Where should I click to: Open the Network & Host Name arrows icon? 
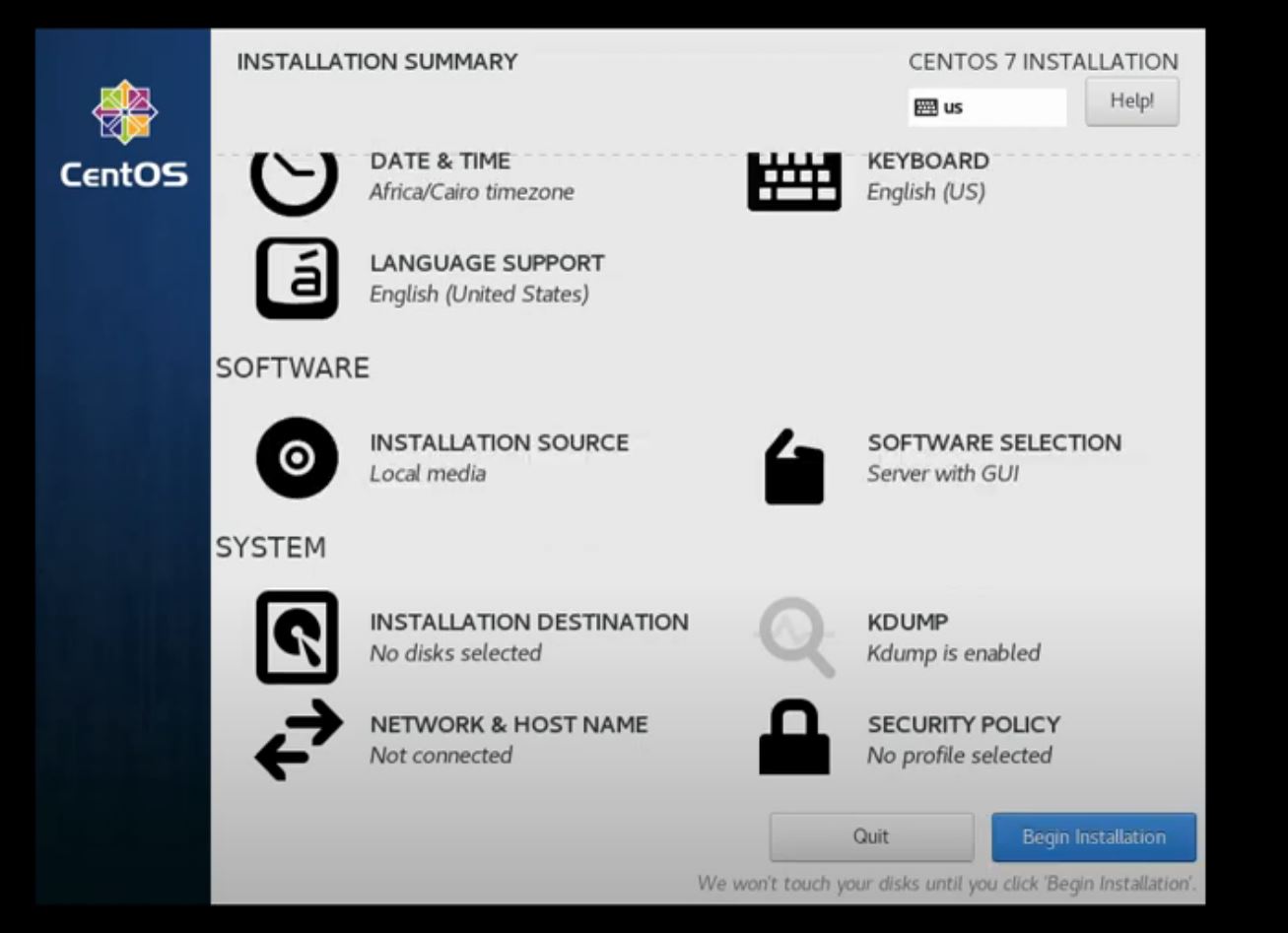point(299,740)
